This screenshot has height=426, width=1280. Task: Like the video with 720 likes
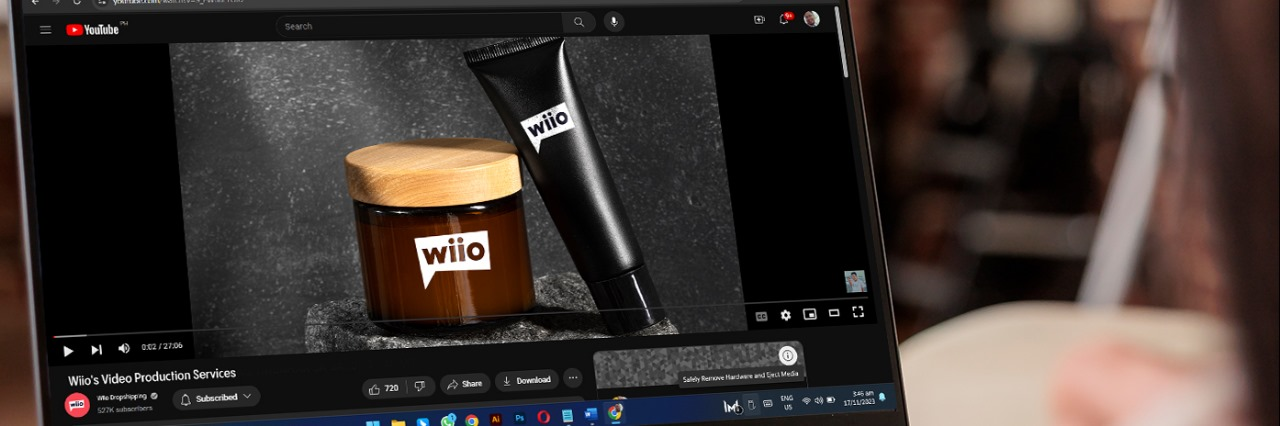click(385, 388)
